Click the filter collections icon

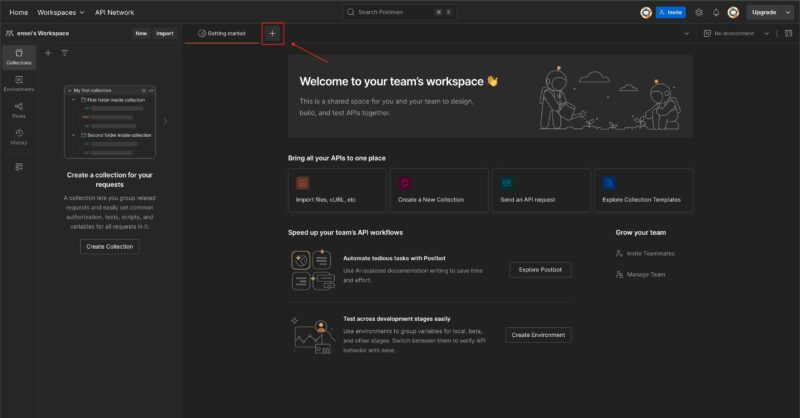click(x=65, y=53)
